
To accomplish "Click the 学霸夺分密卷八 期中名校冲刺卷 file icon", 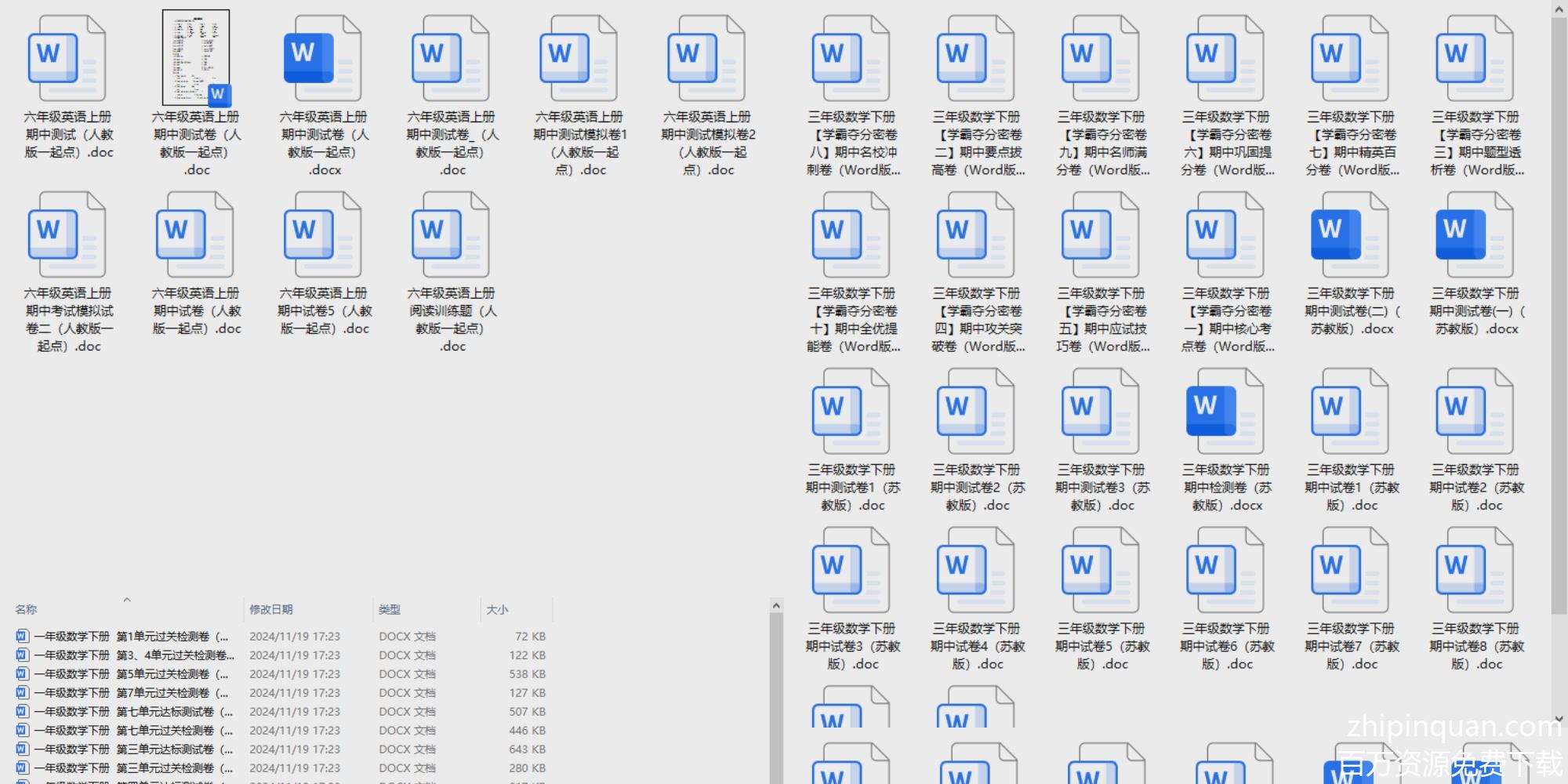I will click(851, 59).
